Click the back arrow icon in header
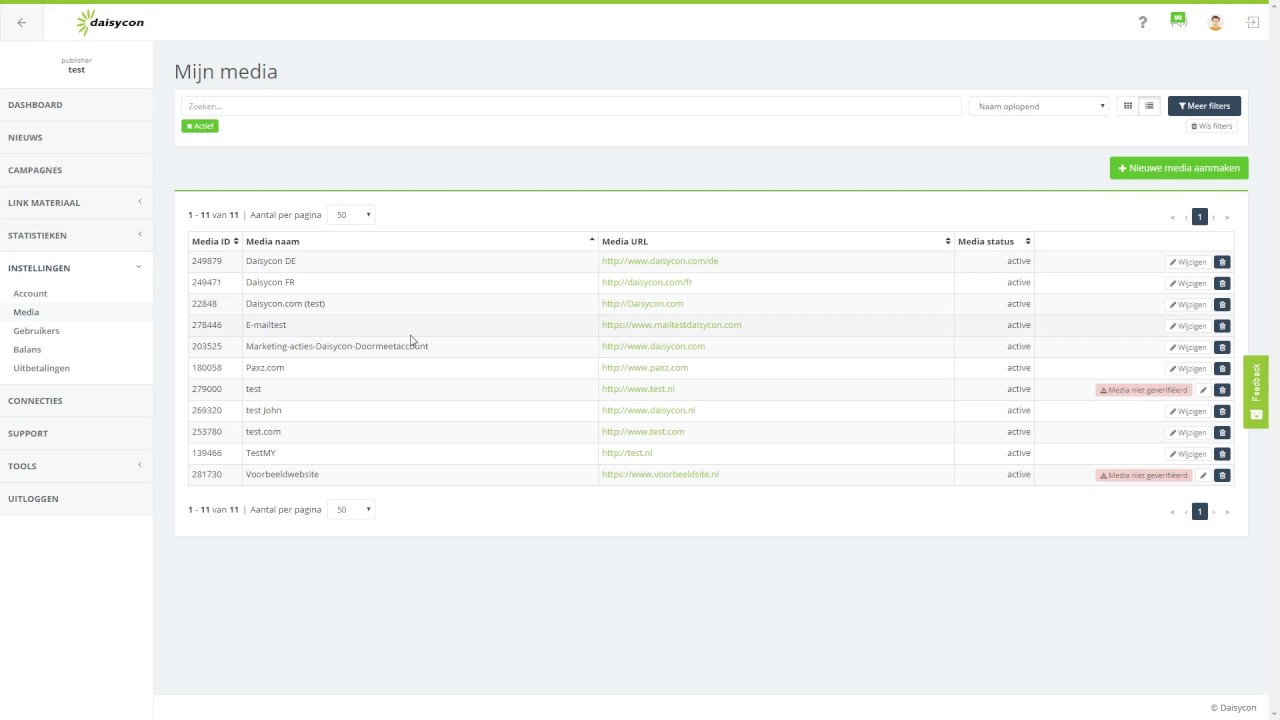1280x720 pixels. [x=21, y=22]
